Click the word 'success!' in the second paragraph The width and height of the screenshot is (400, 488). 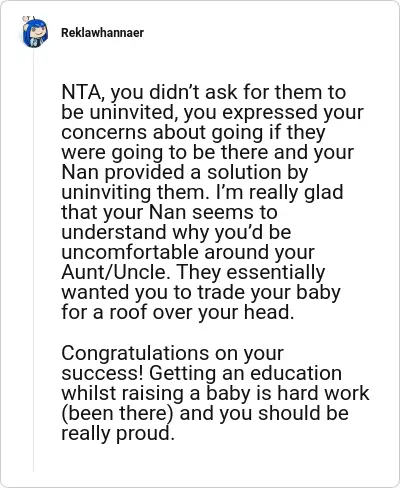[103, 373]
